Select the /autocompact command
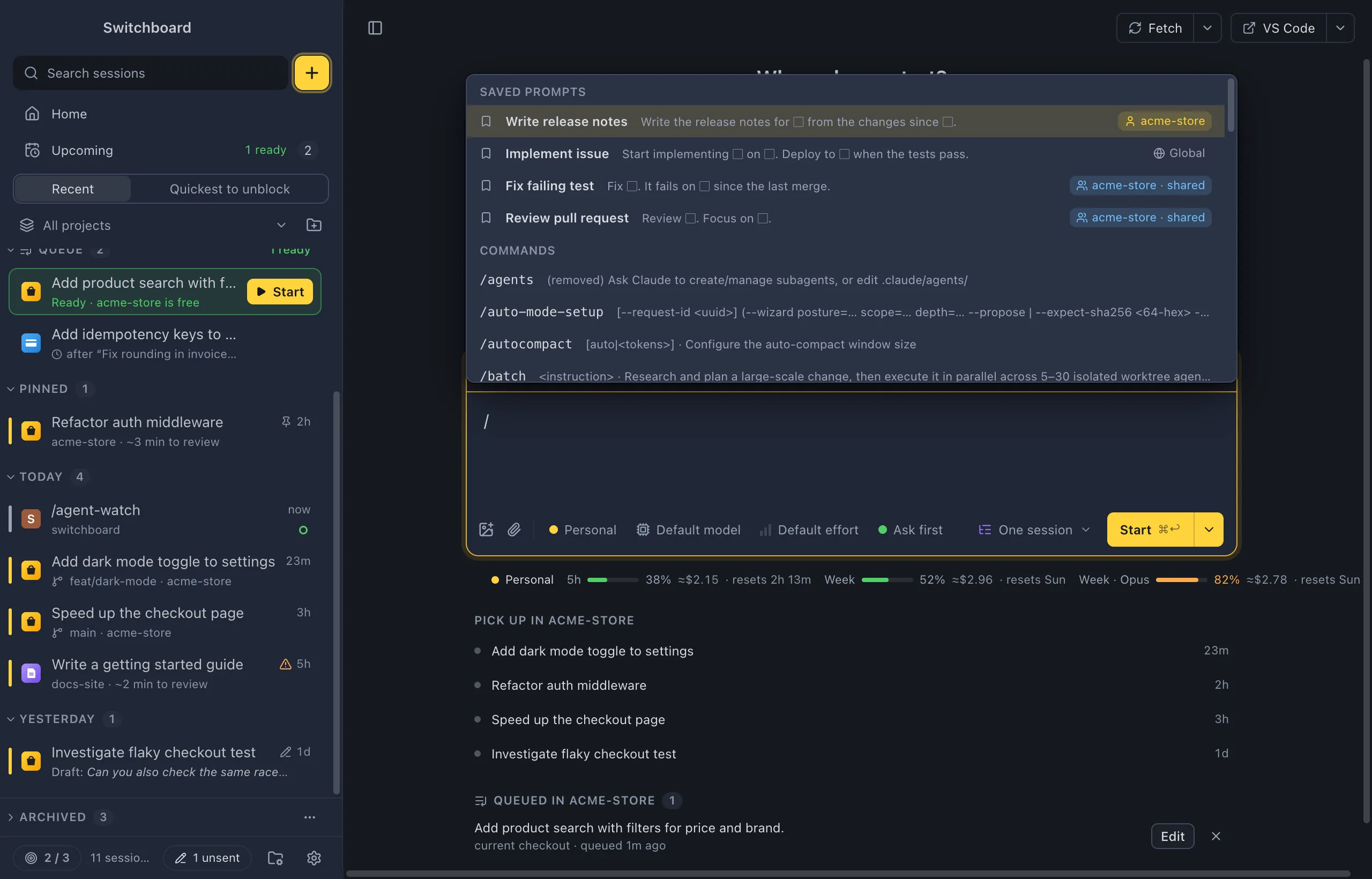 [845, 344]
